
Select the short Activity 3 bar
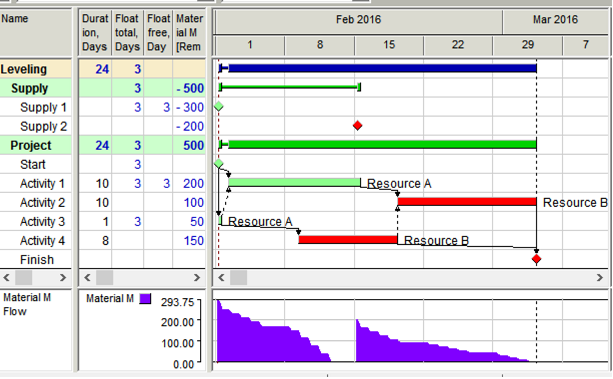221,221
